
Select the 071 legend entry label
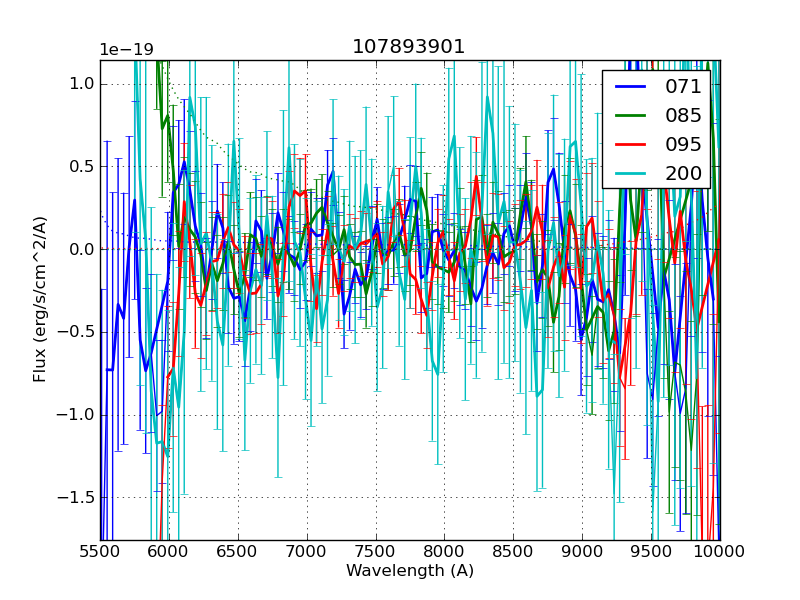coord(684,87)
